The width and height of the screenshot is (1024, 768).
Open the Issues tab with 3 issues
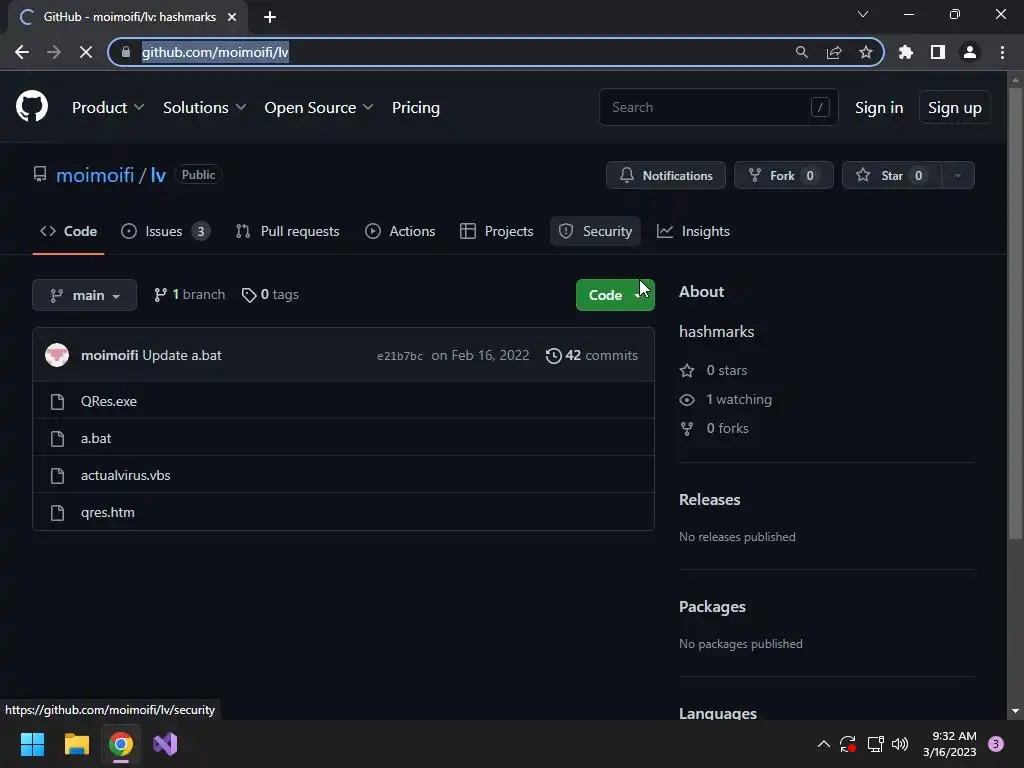(166, 231)
